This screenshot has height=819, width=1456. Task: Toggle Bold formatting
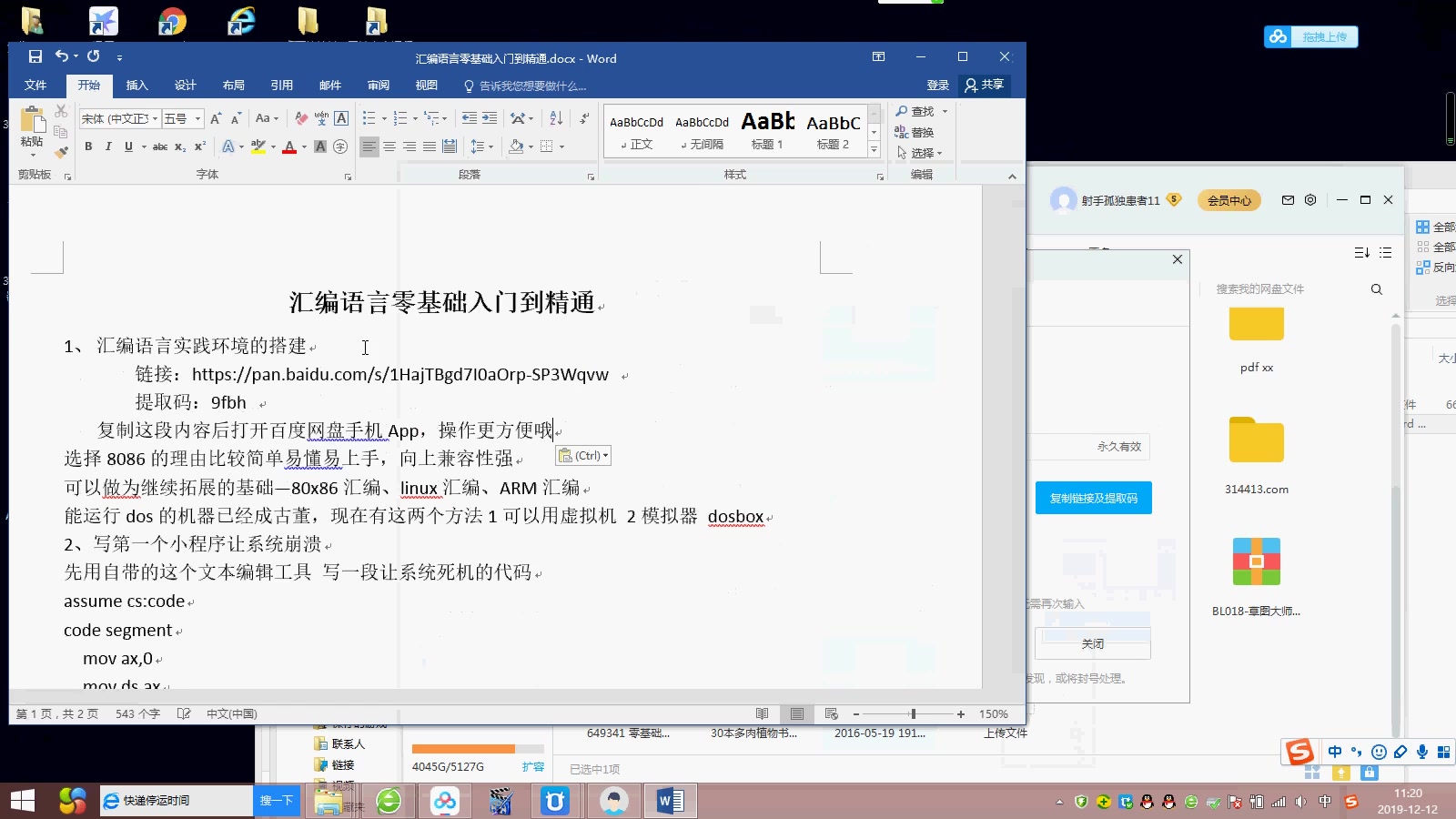click(88, 147)
